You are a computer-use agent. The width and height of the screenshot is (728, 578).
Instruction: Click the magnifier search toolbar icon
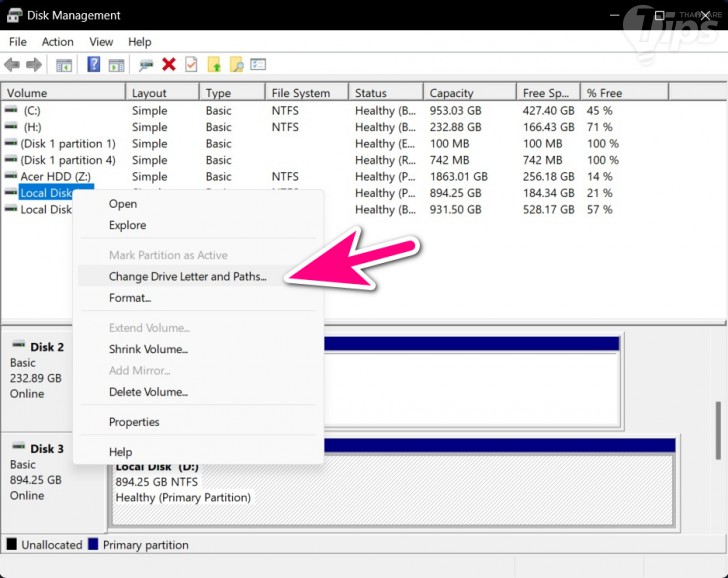click(237, 65)
